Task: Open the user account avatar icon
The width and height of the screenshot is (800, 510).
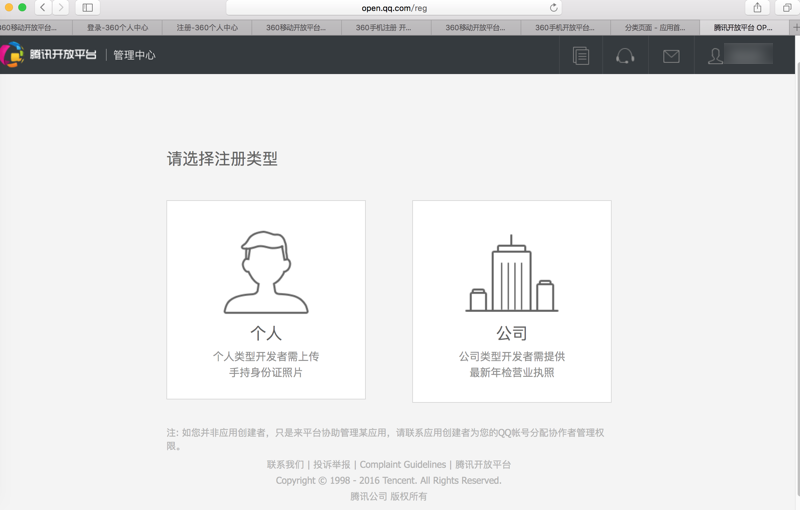Action: (715, 56)
